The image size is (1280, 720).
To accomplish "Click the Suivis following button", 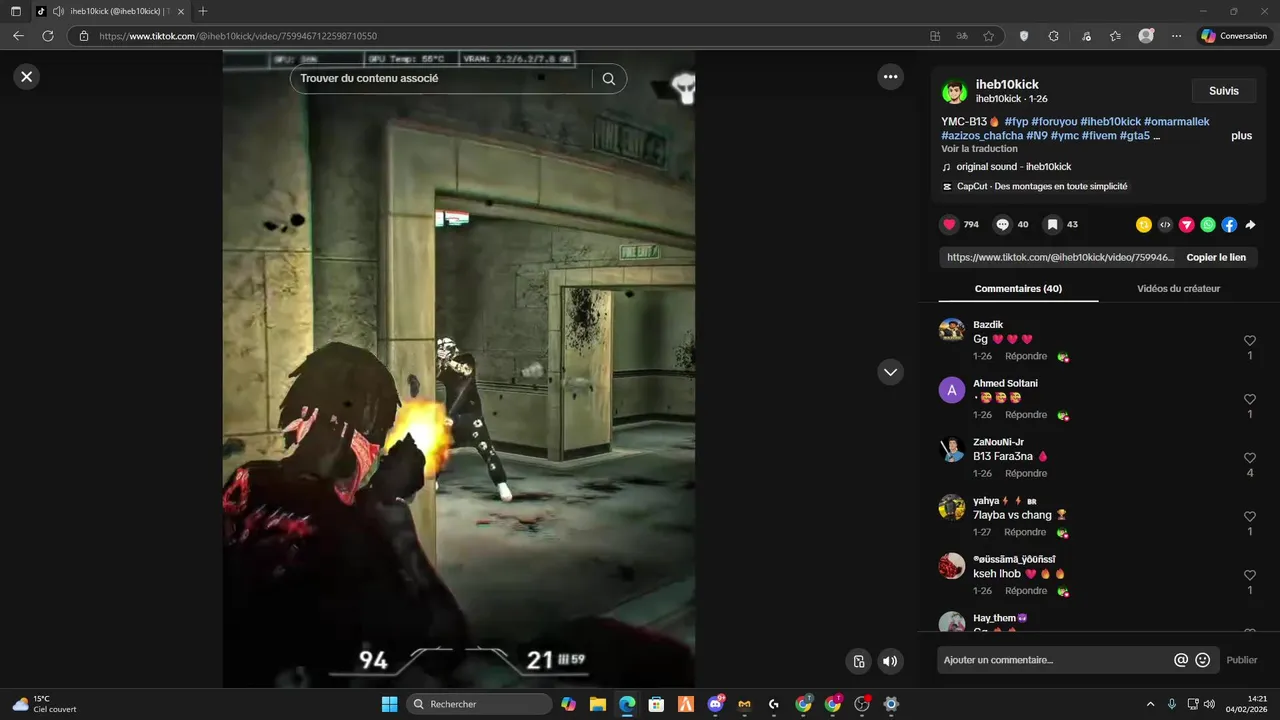I will click(1224, 91).
